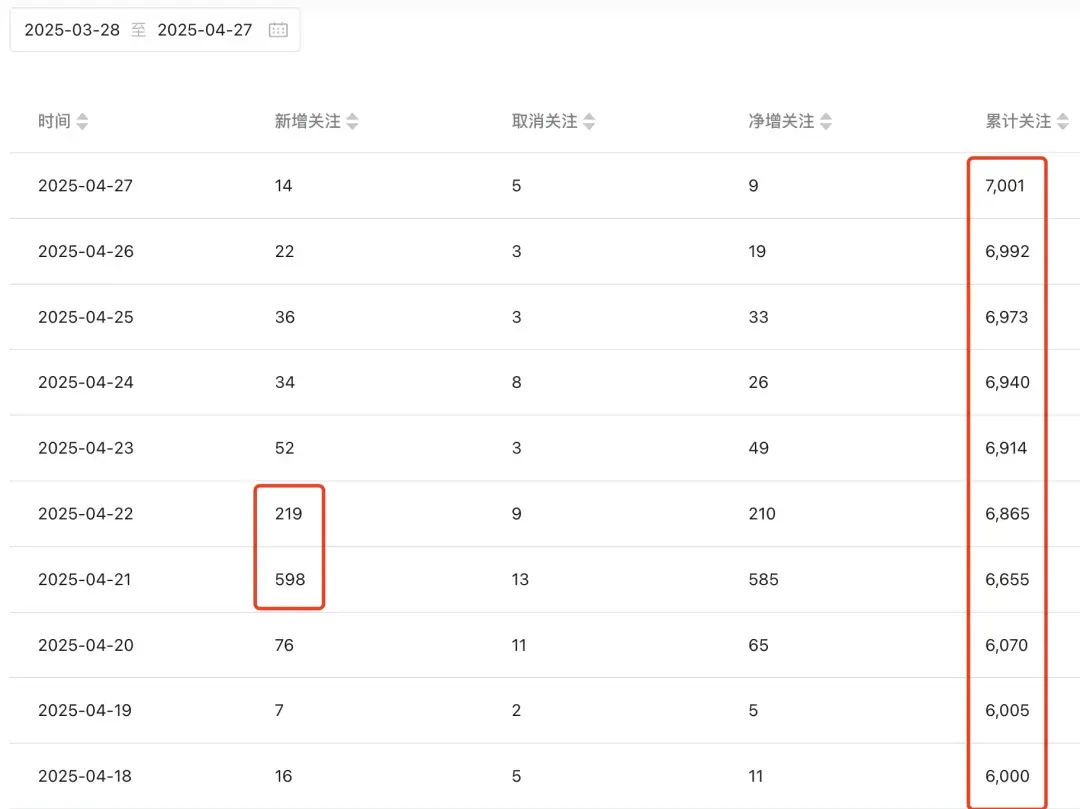The height and width of the screenshot is (809, 1080).
Task: Click end date 2025-04-27 field
Action: click(x=205, y=30)
